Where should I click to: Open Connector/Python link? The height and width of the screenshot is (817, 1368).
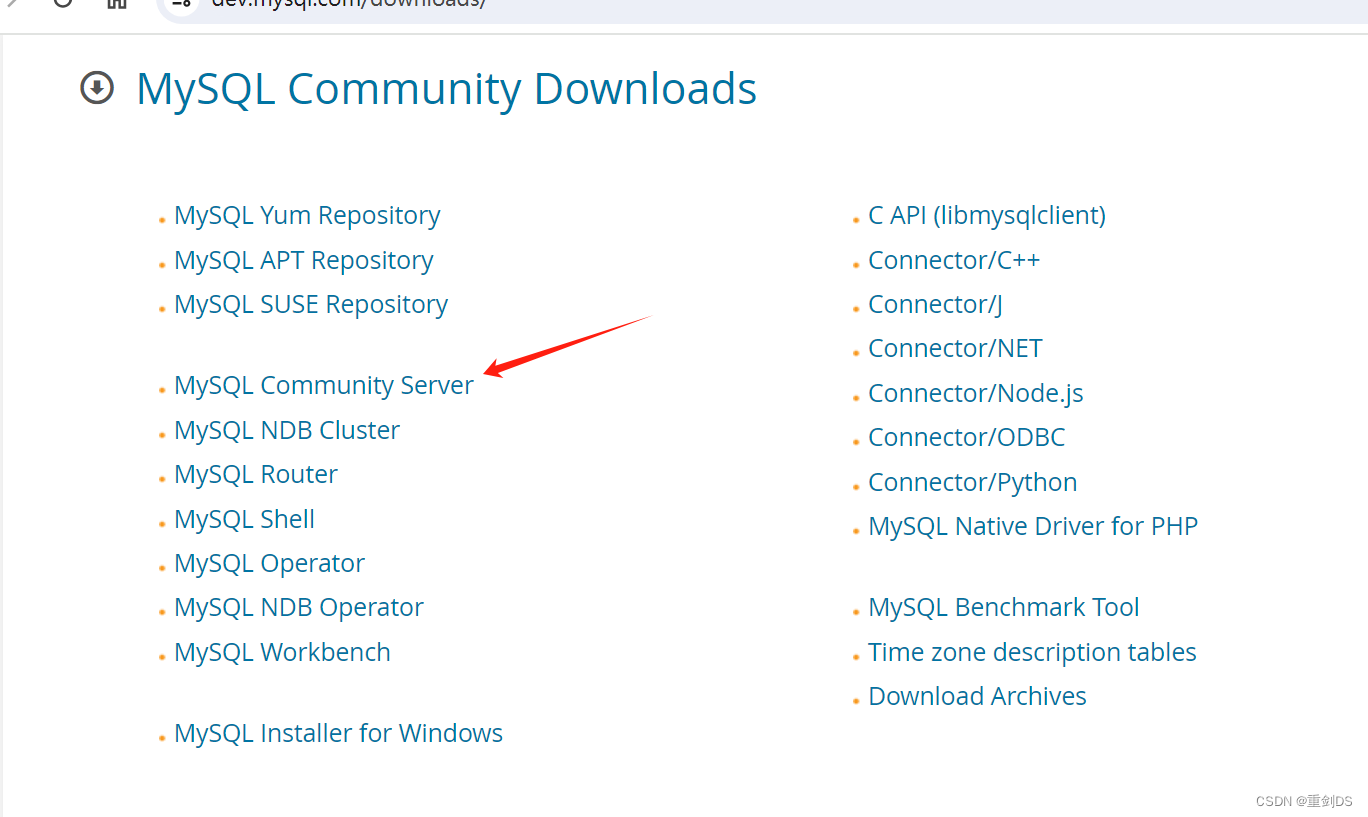(x=973, y=482)
